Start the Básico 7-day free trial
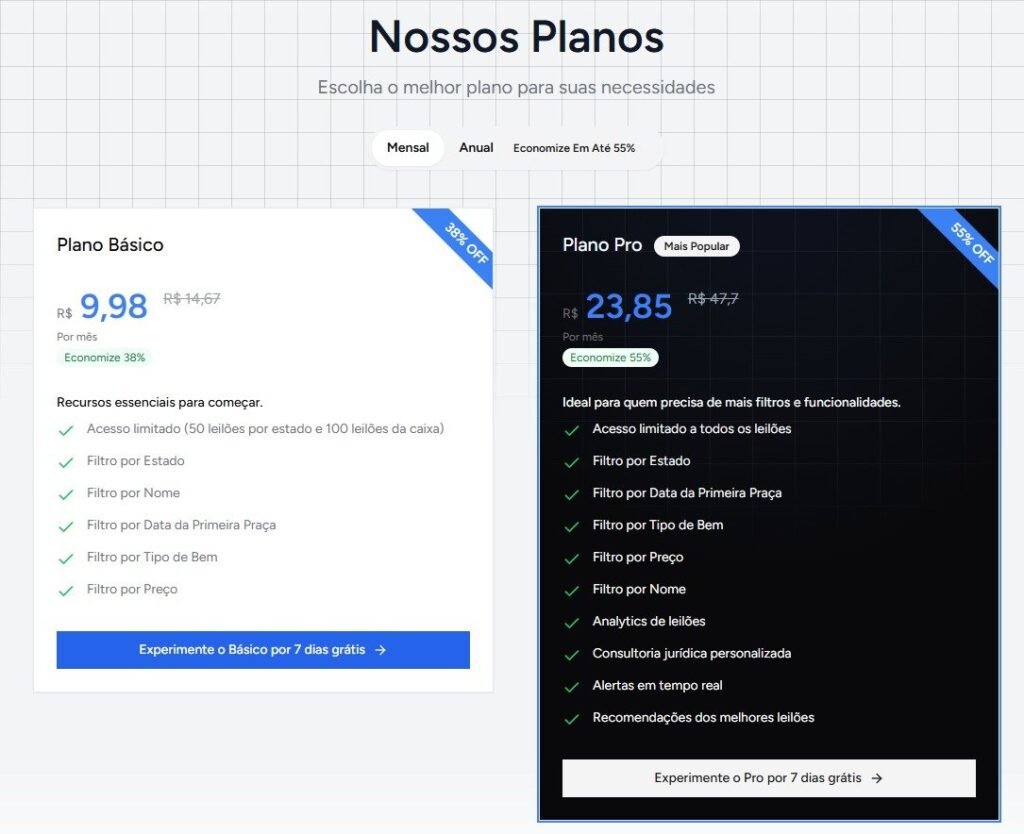 click(263, 650)
